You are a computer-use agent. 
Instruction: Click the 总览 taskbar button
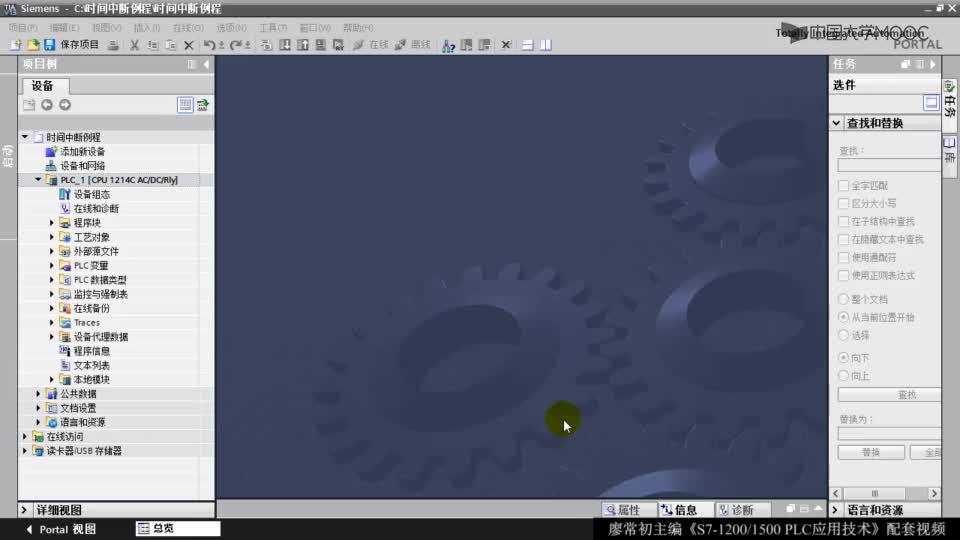point(178,528)
